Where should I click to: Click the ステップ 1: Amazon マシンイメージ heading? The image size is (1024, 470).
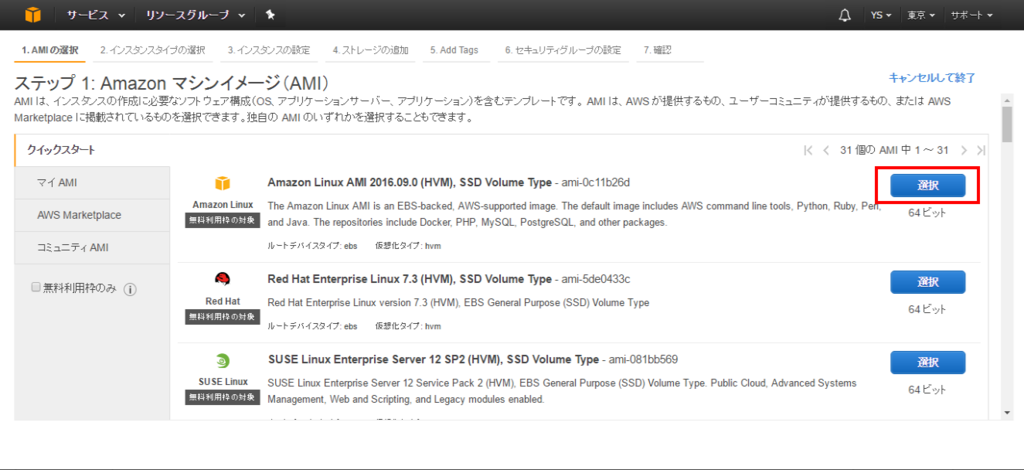(170, 84)
